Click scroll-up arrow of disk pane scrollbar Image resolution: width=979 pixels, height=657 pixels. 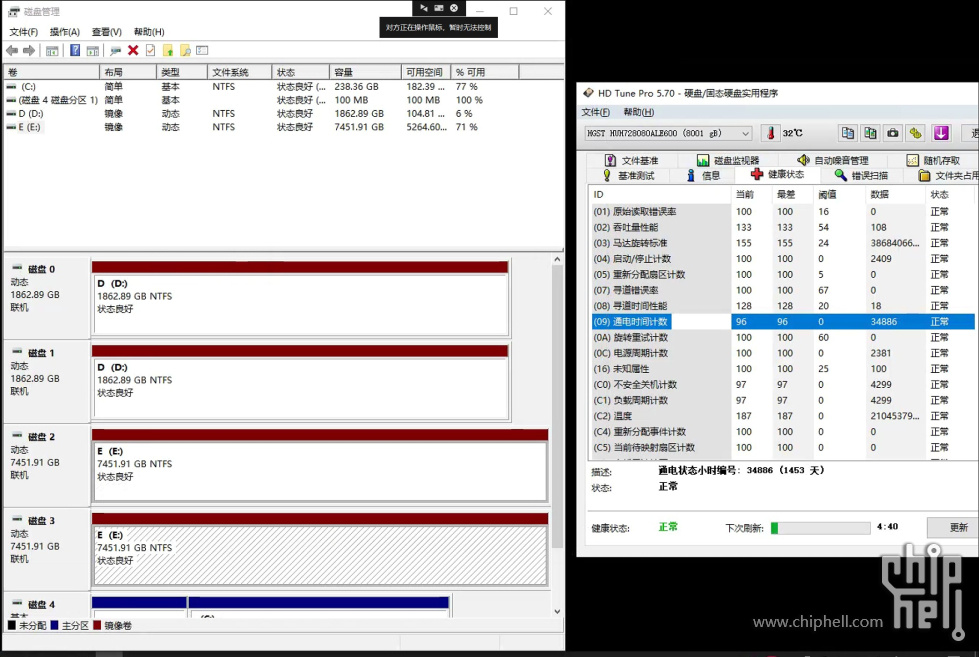coord(557,259)
